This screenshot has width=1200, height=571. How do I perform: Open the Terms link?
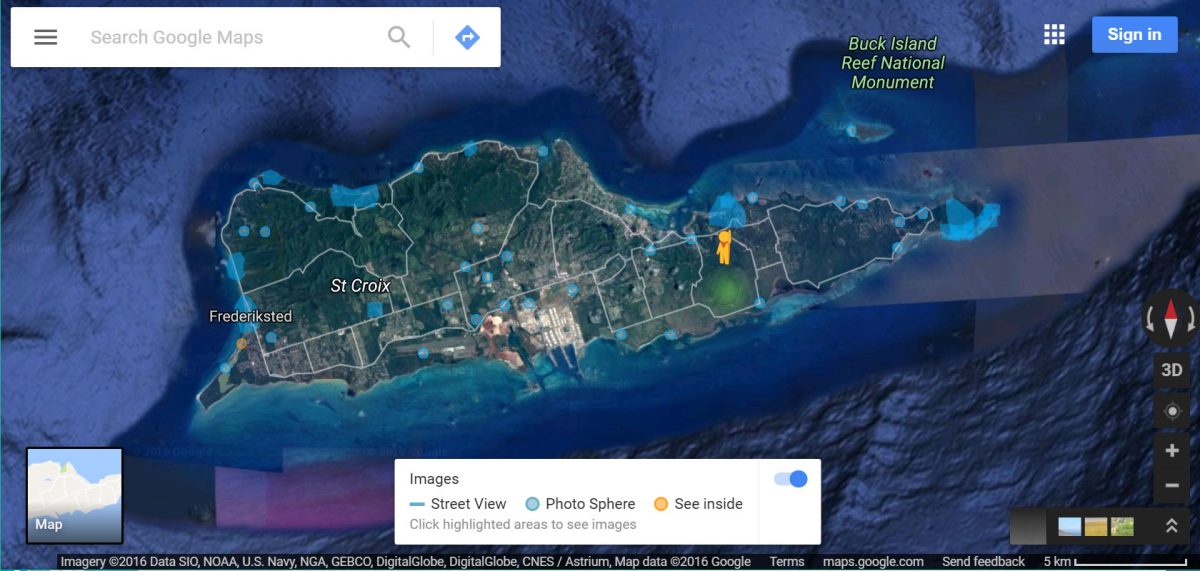pos(787,562)
